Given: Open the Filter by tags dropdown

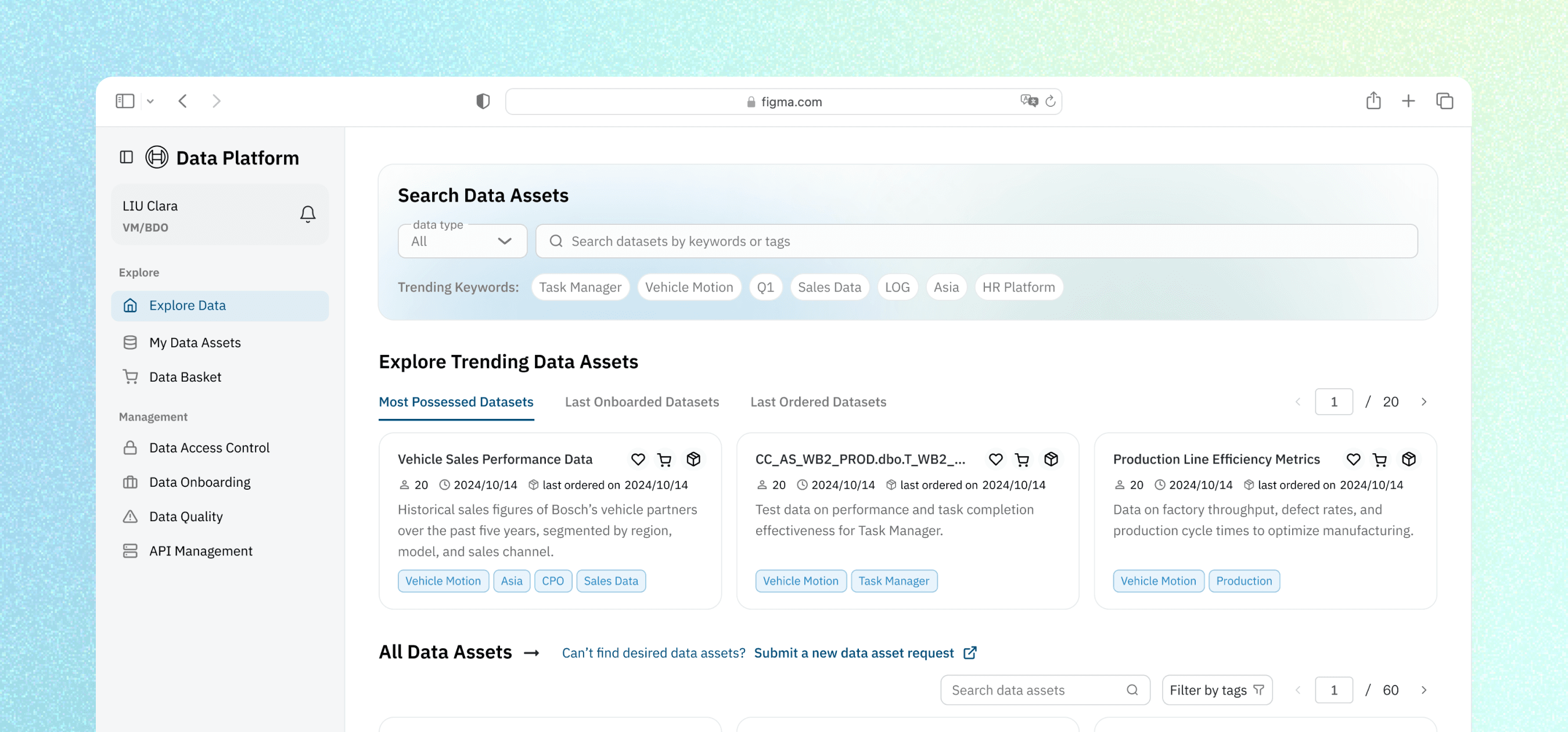Looking at the screenshot, I should [x=1216, y=690].
